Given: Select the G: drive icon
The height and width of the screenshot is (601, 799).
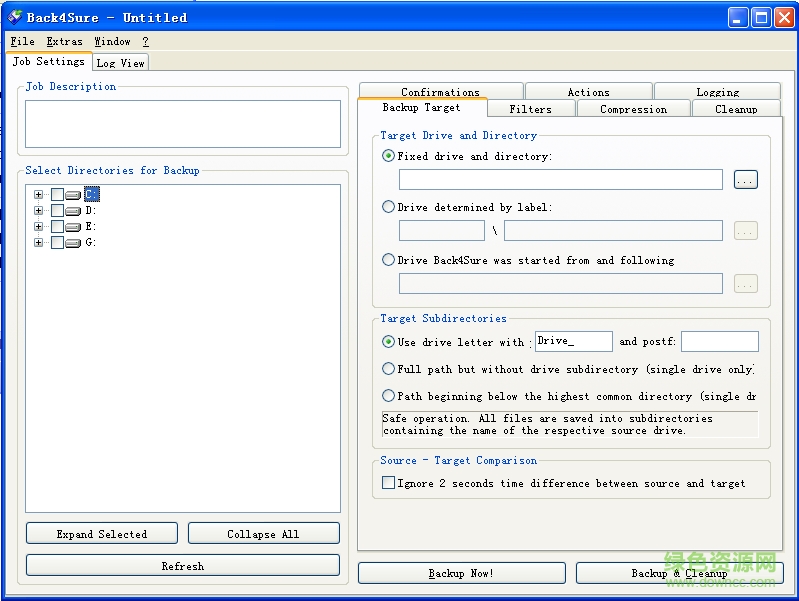Looking at the screenshot, I should (x=73, y=243).
